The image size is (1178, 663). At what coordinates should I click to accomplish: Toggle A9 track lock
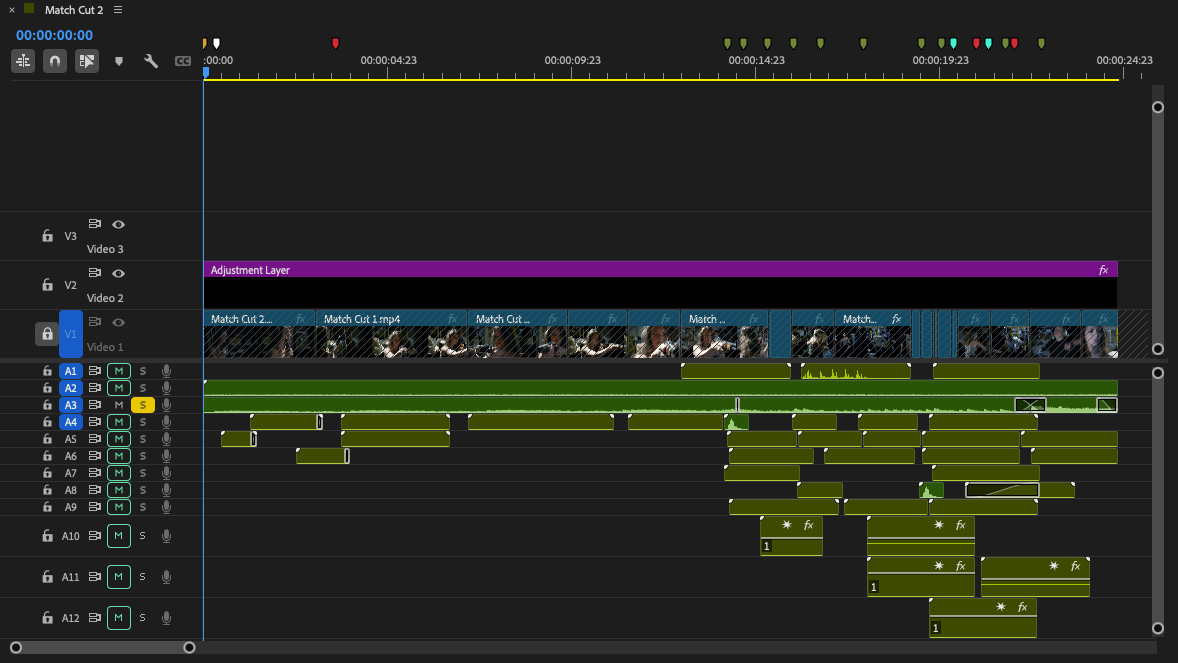click(x=47, y=507)
